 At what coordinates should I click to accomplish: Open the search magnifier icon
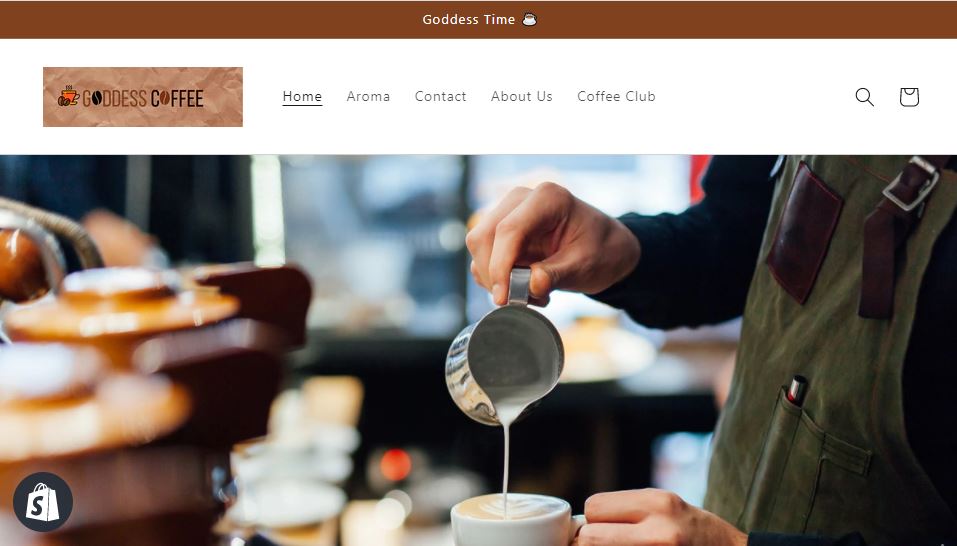tap(864, 97)
